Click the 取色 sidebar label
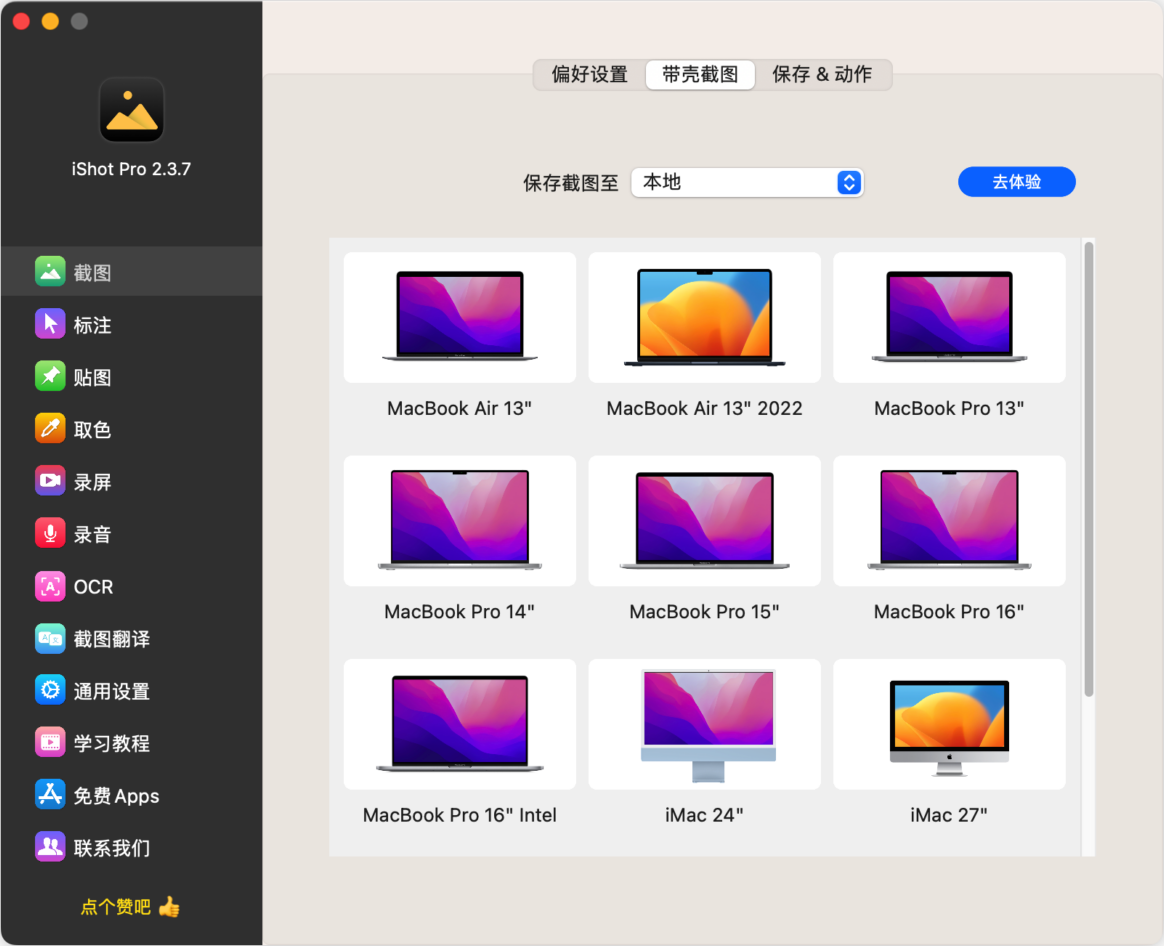 92,430
